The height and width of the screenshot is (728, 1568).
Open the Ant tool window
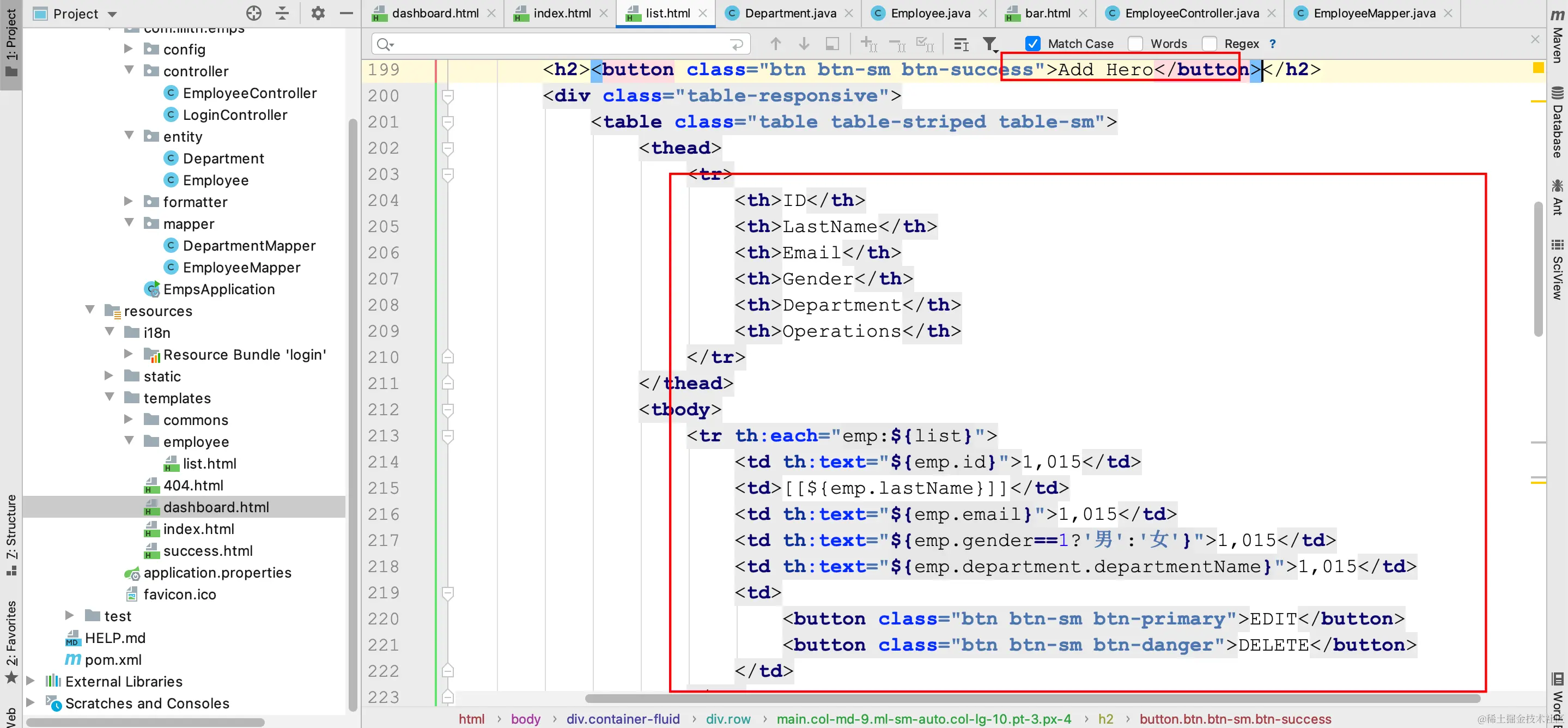(x=1558, y=197)
